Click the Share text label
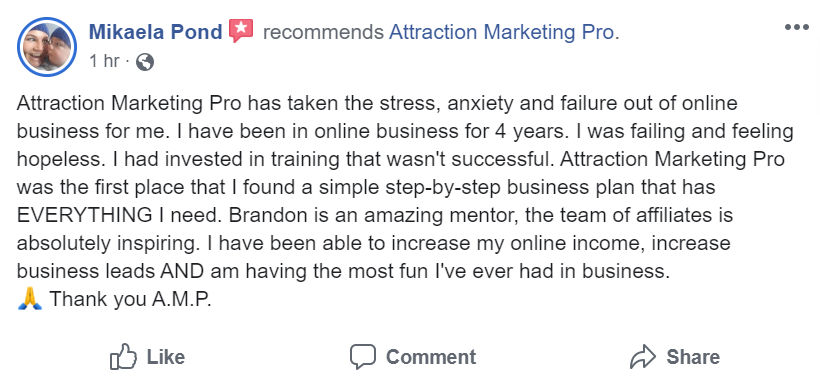Screen dimensions: 820x386 point(693,357)
